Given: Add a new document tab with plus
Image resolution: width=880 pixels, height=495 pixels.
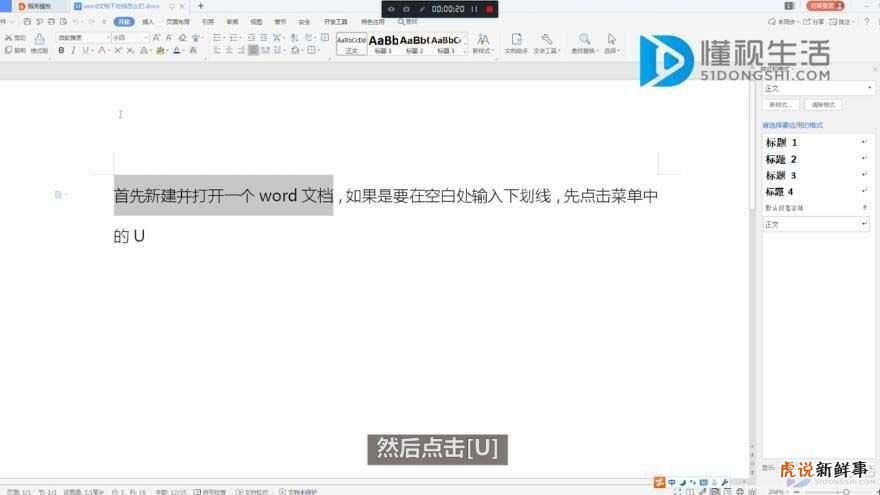Looking at the screenshot, I should (x=200, y=6).
